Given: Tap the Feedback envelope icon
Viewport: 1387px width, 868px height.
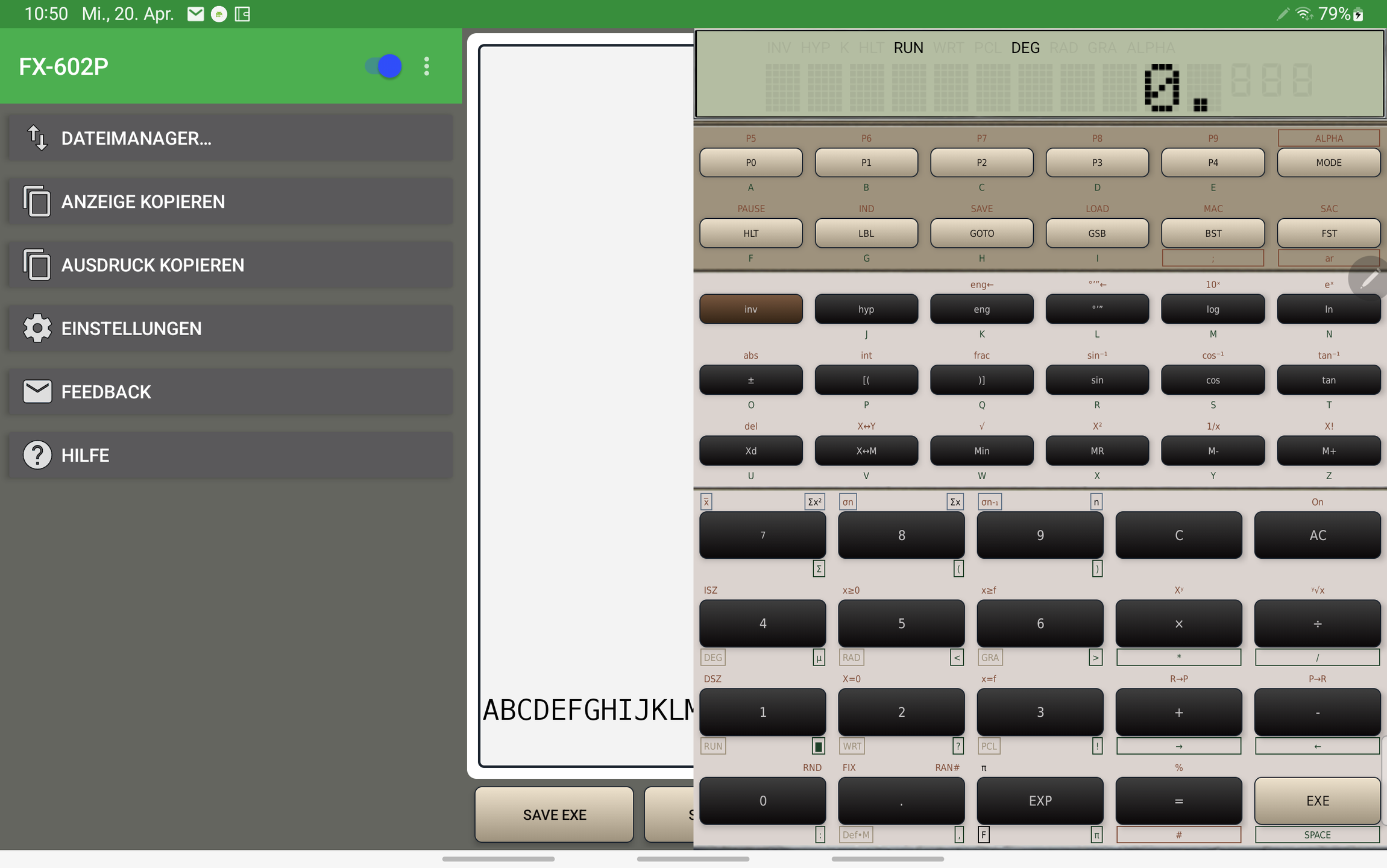Looking at the screenshot, I should (37, 392).
